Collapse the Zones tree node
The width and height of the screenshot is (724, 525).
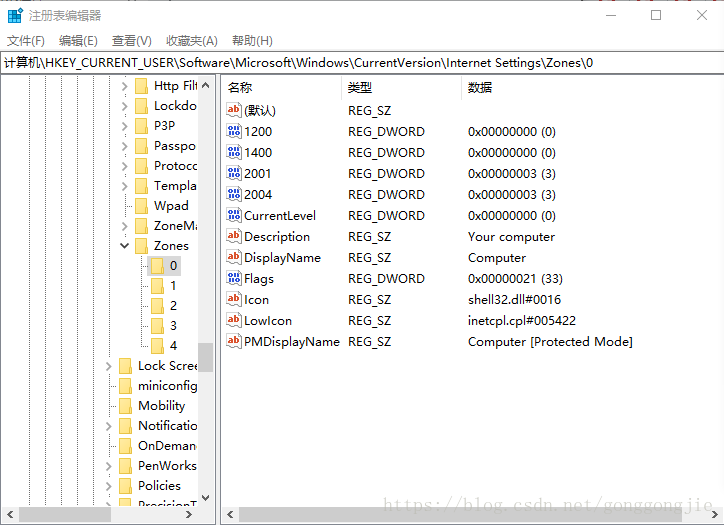(124, 245)
